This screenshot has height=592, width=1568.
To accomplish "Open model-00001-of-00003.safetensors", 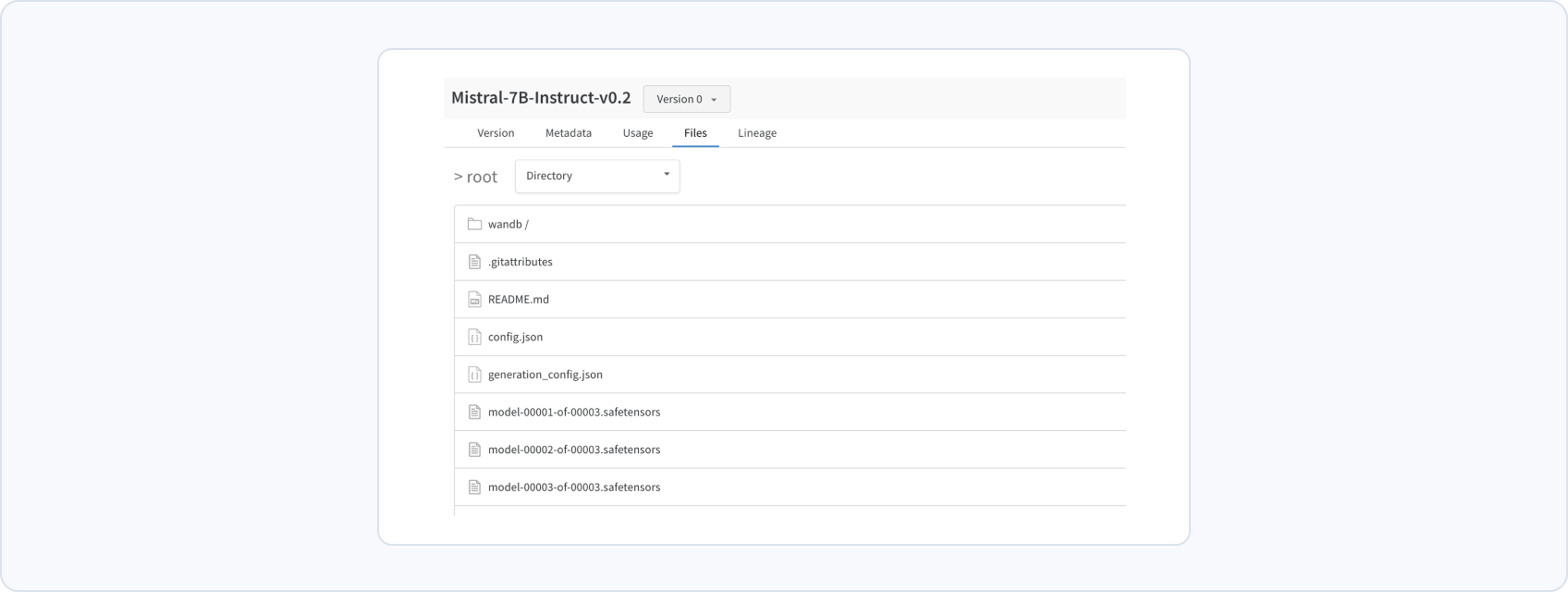I will pos(574,412).
